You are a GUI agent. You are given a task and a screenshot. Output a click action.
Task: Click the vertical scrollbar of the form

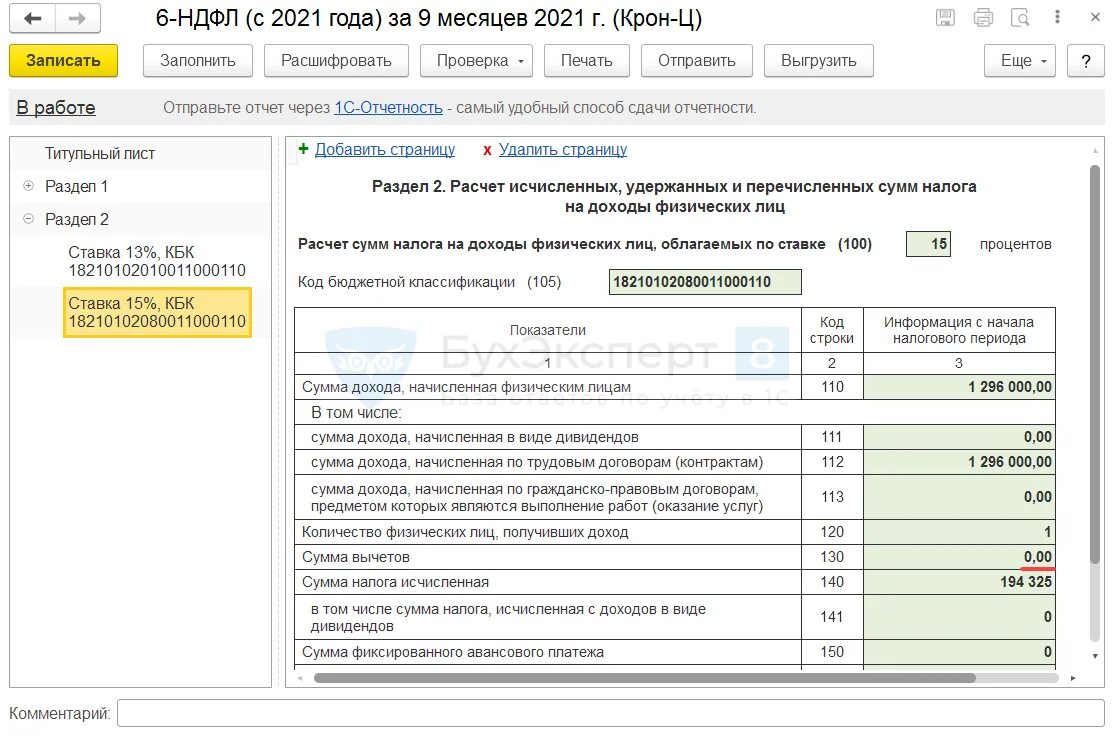1095,364
